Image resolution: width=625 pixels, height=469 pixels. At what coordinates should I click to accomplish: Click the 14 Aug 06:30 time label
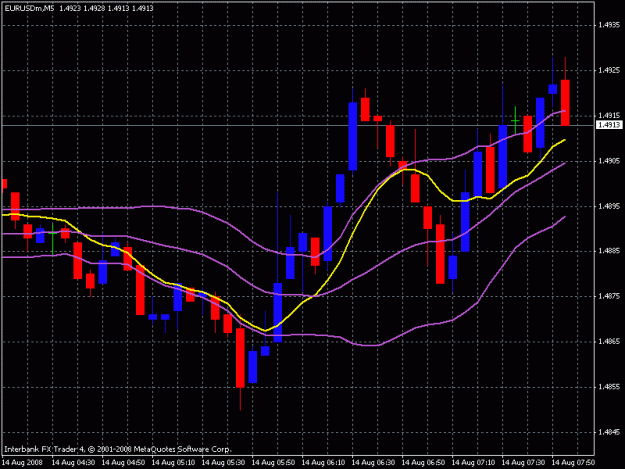click(x=373, y=463)
